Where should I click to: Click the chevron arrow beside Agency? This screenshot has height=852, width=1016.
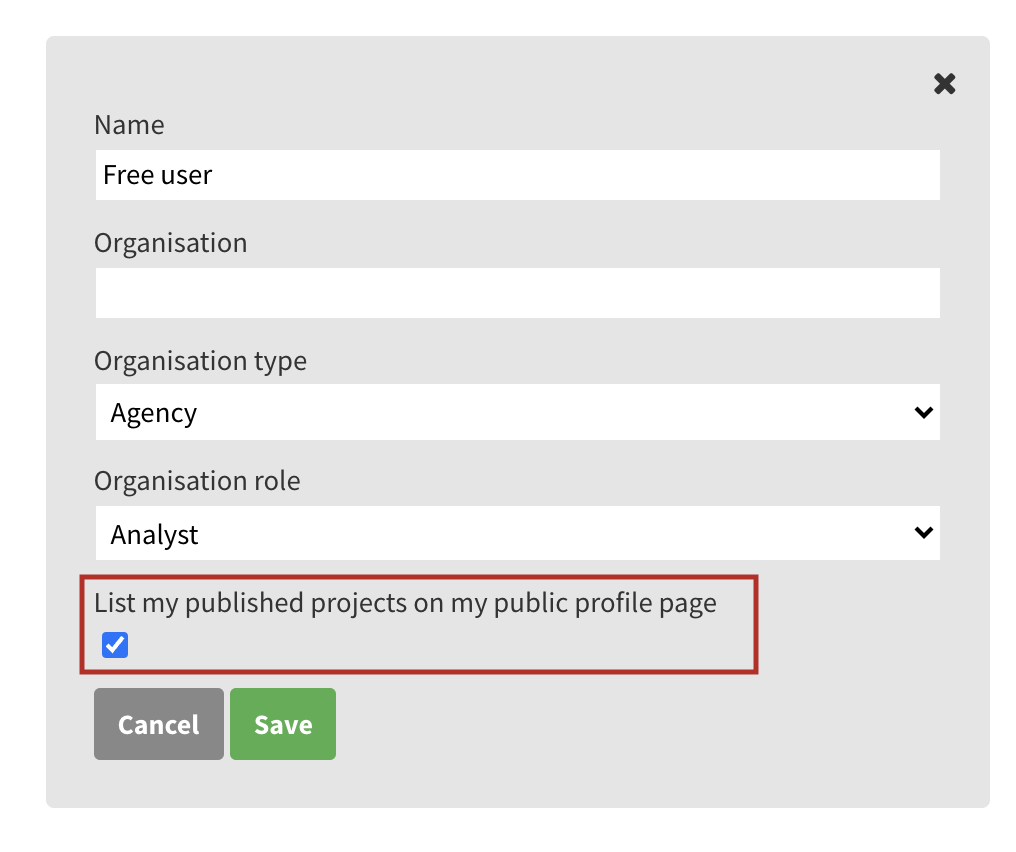tap(923, 413)
